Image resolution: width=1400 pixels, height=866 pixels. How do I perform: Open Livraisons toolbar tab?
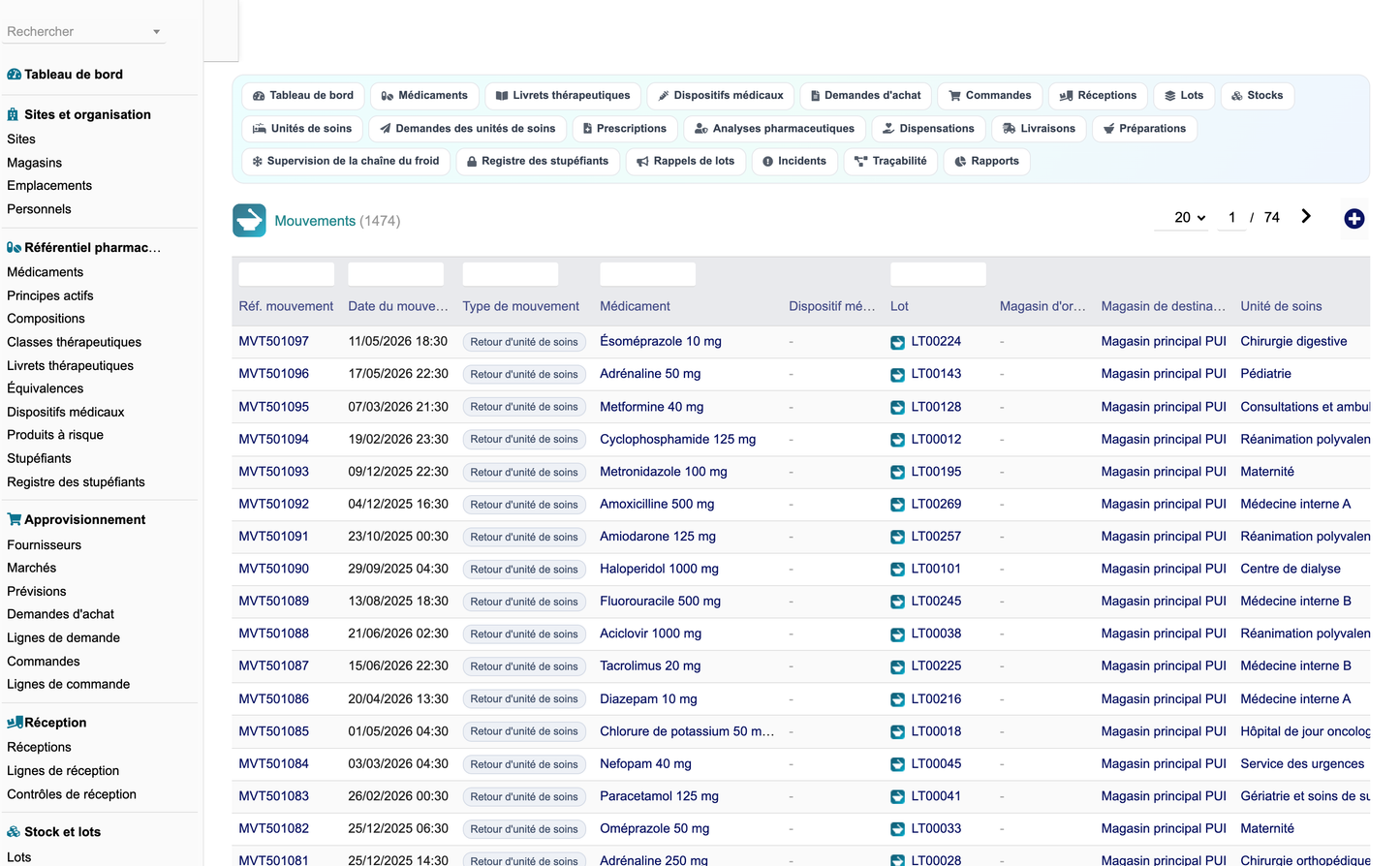click(1040, 129)
